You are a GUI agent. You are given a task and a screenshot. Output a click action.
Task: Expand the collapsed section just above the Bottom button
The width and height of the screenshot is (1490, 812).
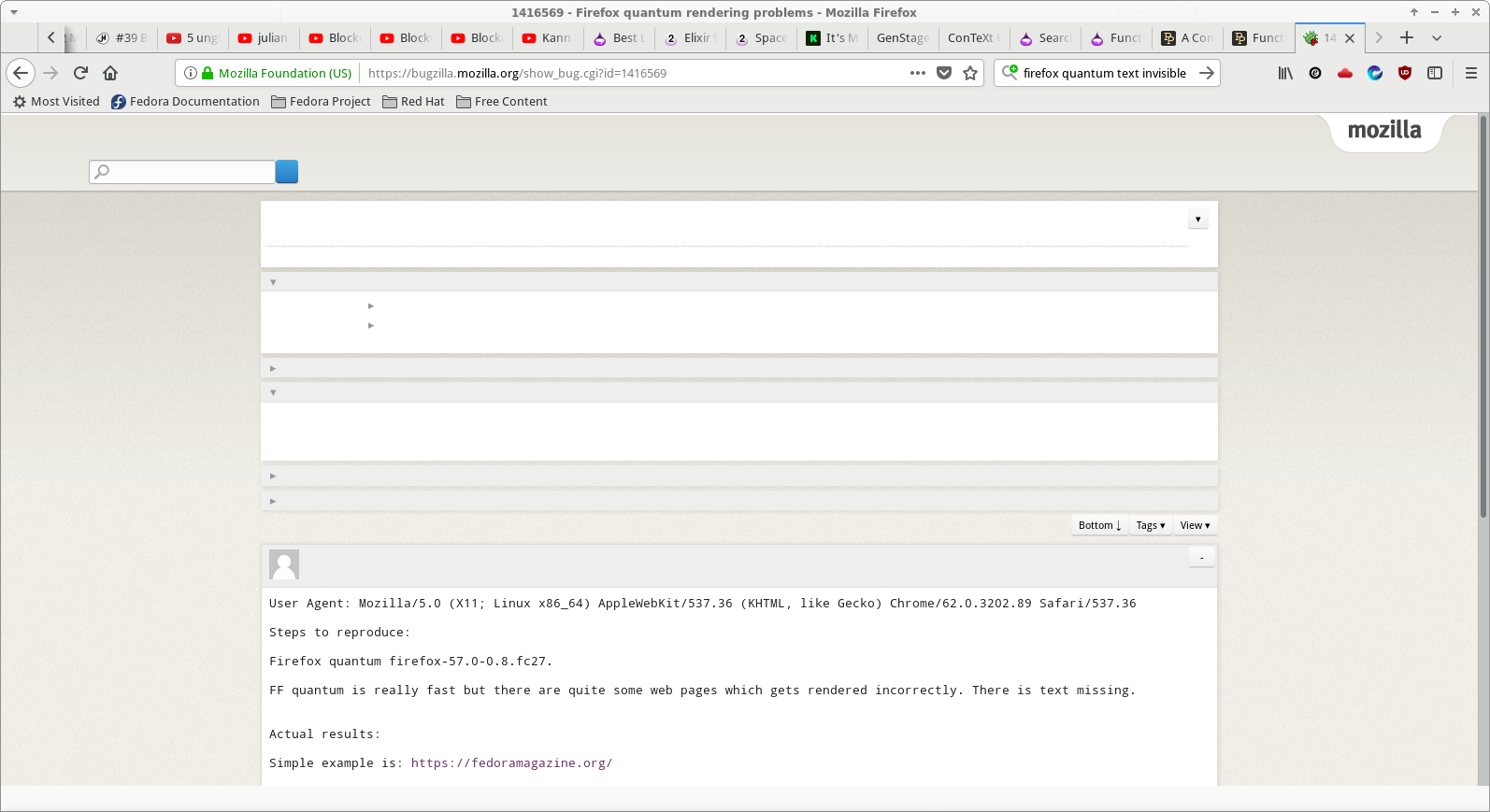(x=273, y=501)
